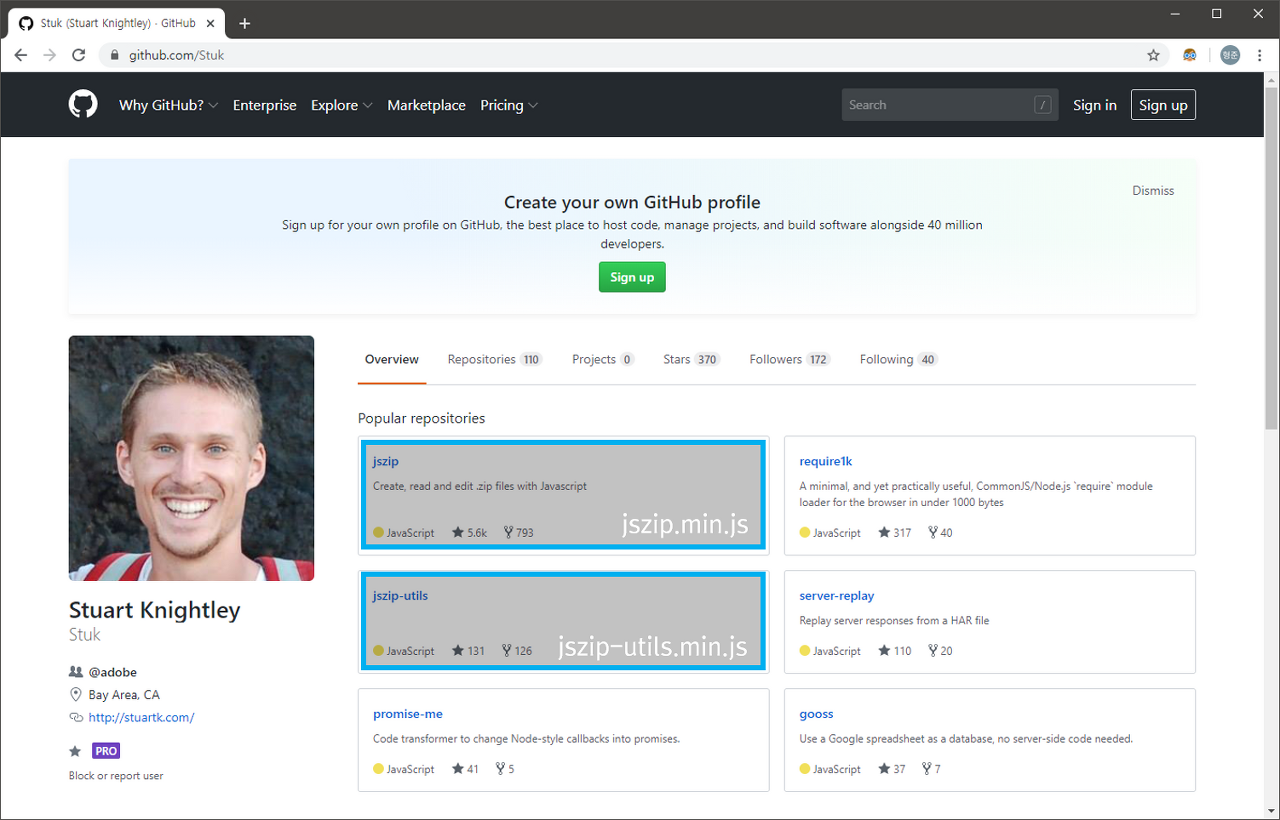Screen dimensions: 1280x820
Task: Open the server-replay repository link
Action: point(837,595)
